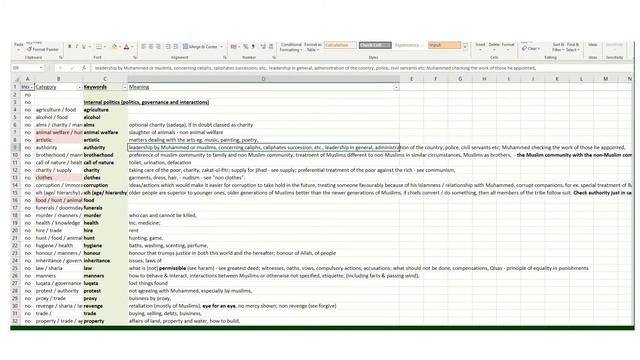Apply accounting number format icon
The height and width of the screenshot is (360, 640).
click(x=233, y=47)
